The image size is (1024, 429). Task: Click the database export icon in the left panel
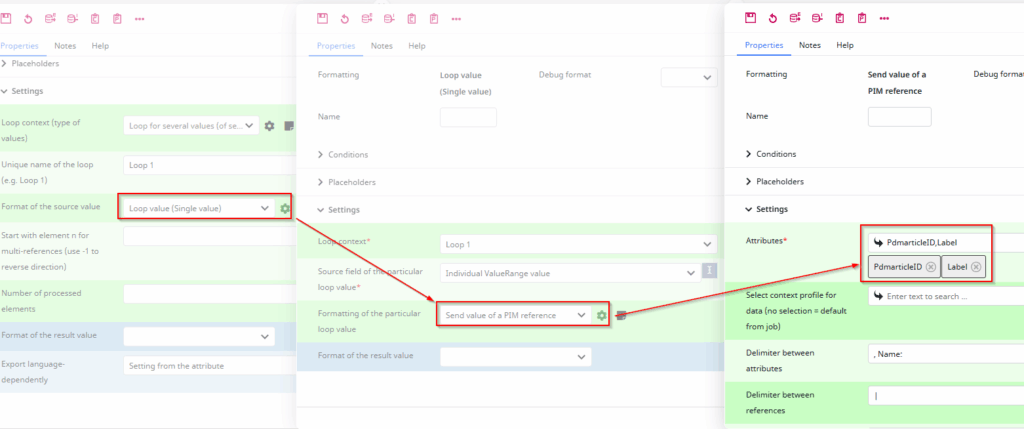[x=50, y=18]
